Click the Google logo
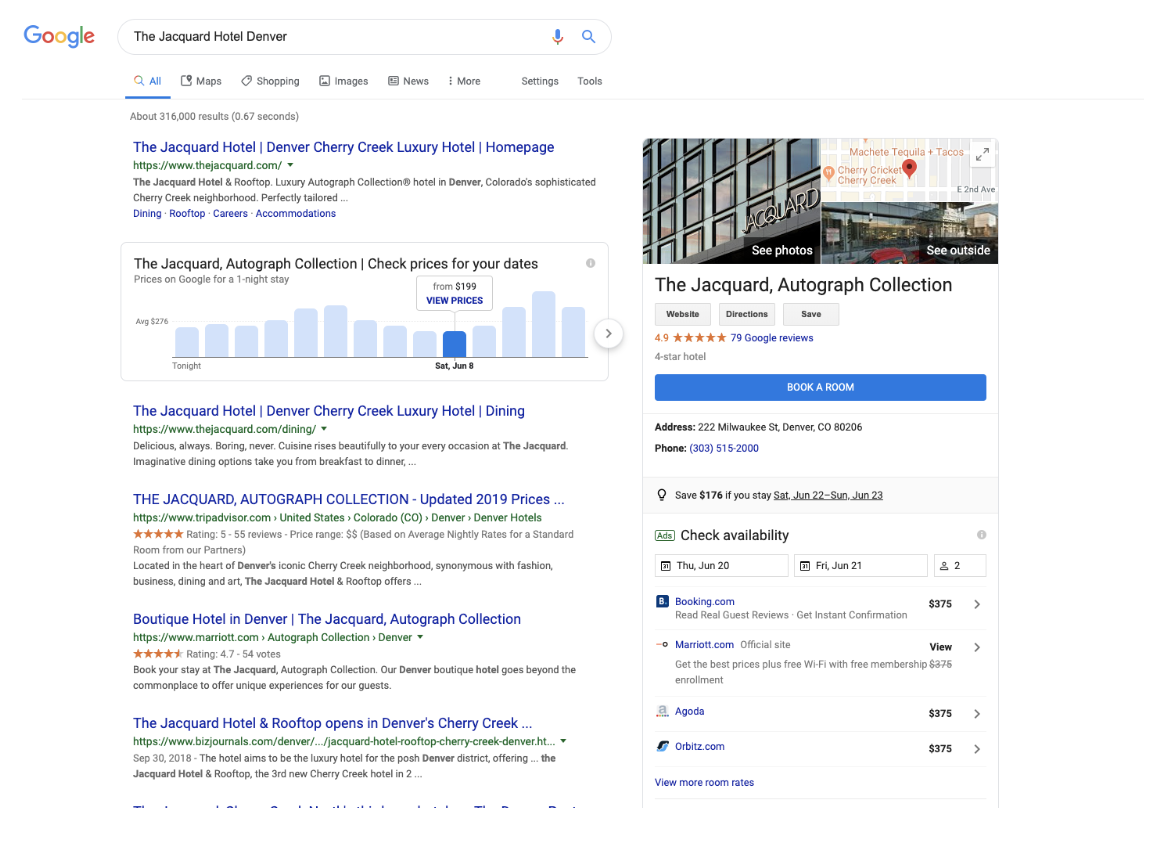The image size is (1168, 848). coord(59,37)
